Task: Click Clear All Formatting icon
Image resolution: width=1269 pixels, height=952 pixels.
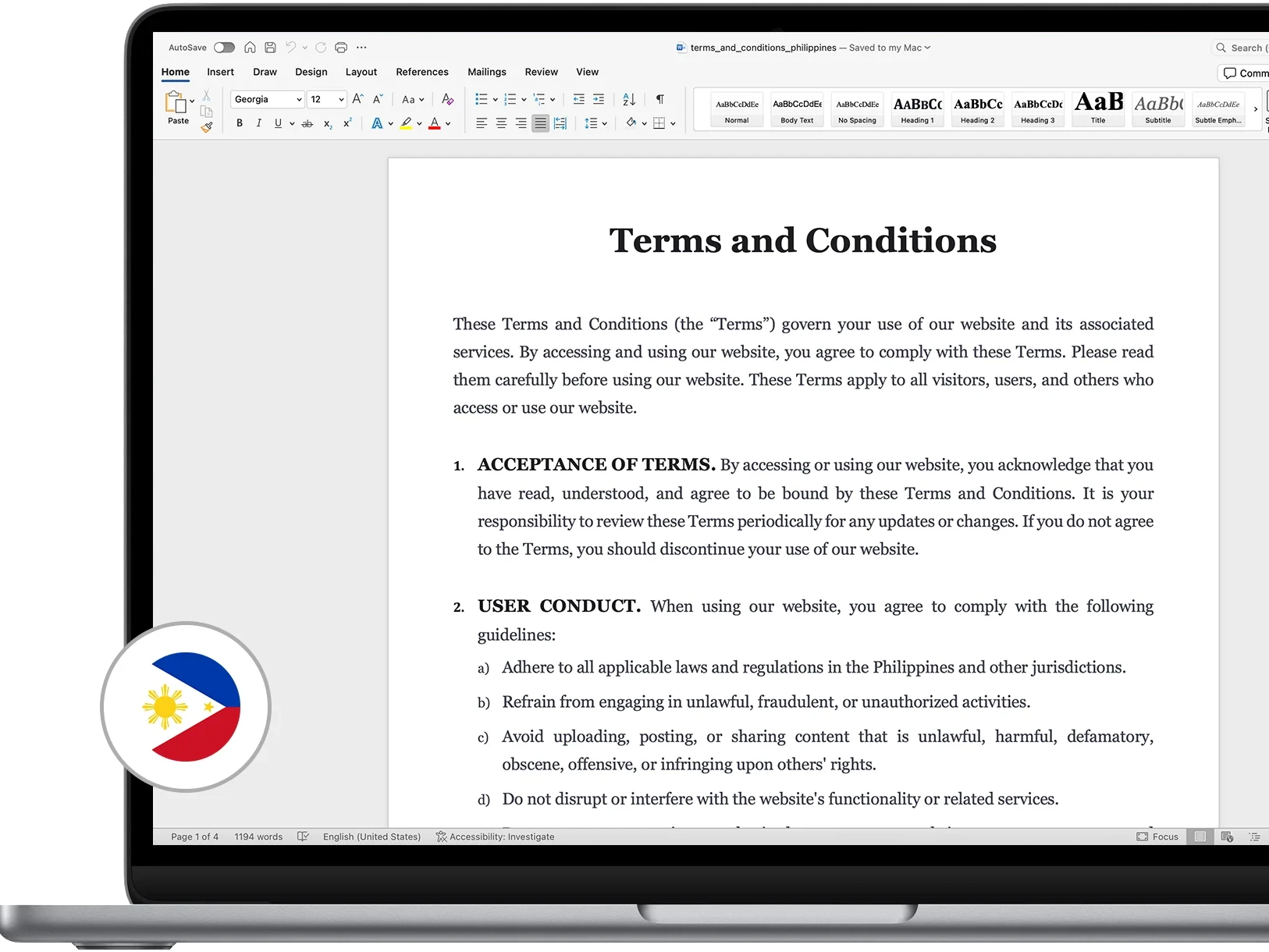Action: 447,99
